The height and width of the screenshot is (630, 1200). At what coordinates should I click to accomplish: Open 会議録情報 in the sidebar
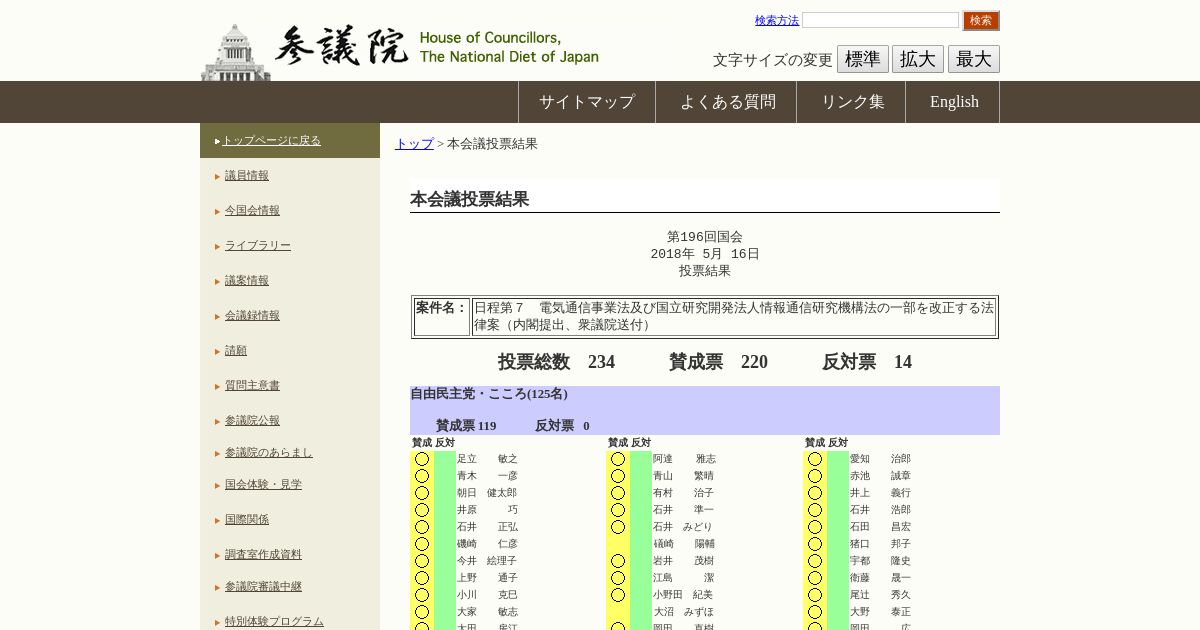(252, 315)
